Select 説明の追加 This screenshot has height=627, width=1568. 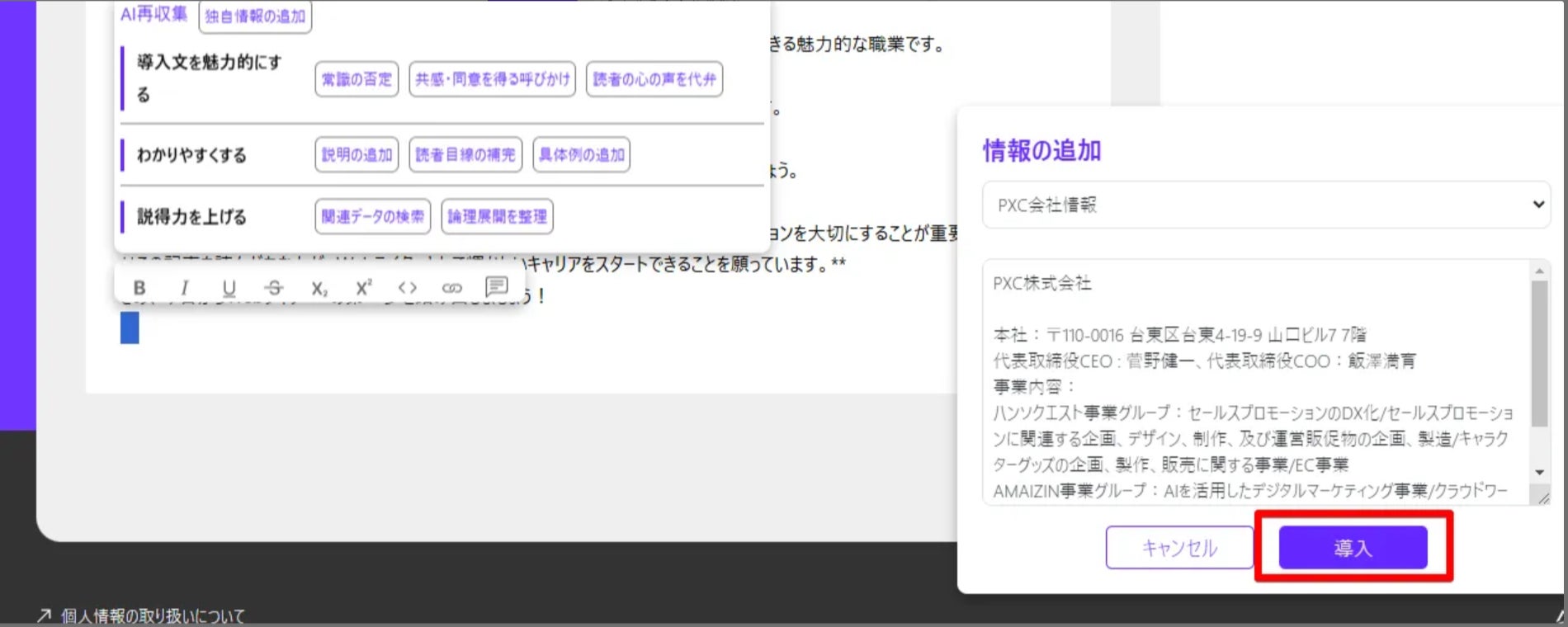pos(357,154)
